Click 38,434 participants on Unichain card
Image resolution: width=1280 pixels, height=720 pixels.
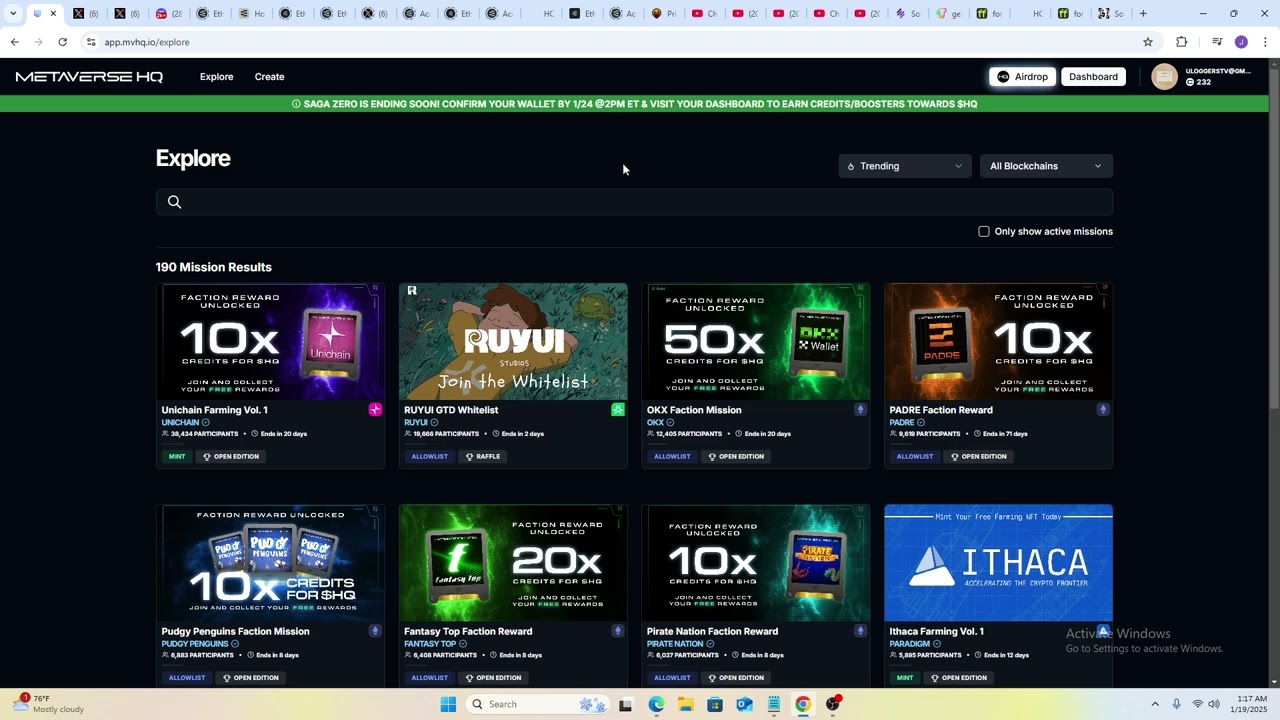[200, 434]
